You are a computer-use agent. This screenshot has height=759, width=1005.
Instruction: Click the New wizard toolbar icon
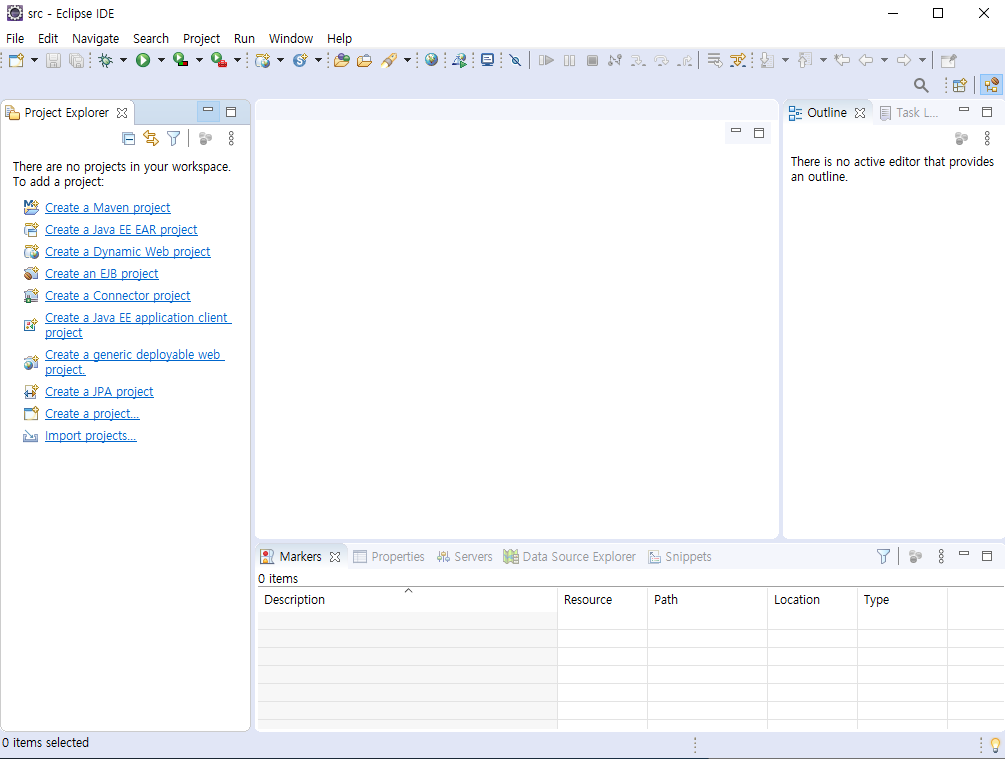(x=17, y=60)
